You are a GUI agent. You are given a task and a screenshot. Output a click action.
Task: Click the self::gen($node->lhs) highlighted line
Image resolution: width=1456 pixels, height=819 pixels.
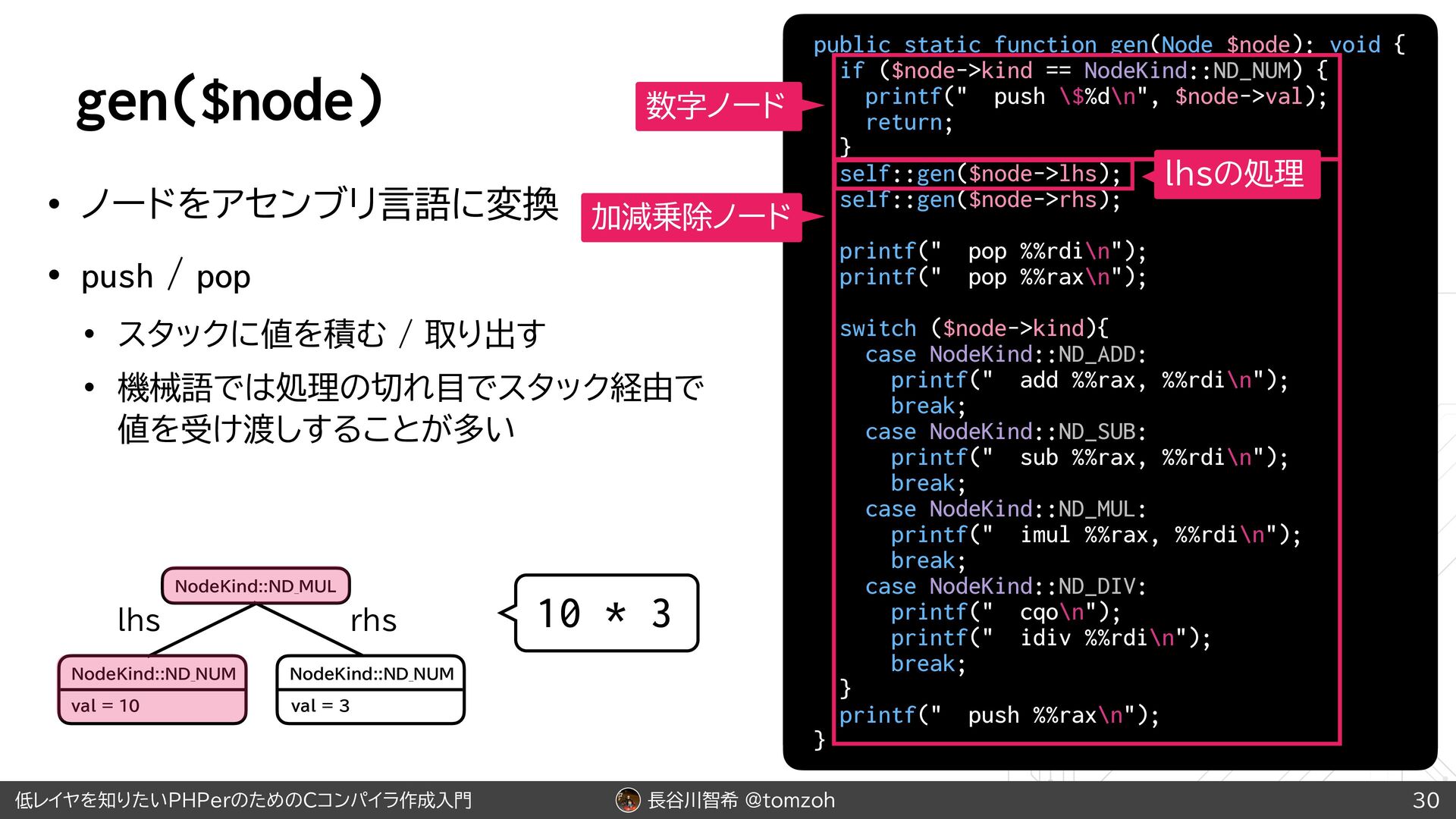point(980,174)
